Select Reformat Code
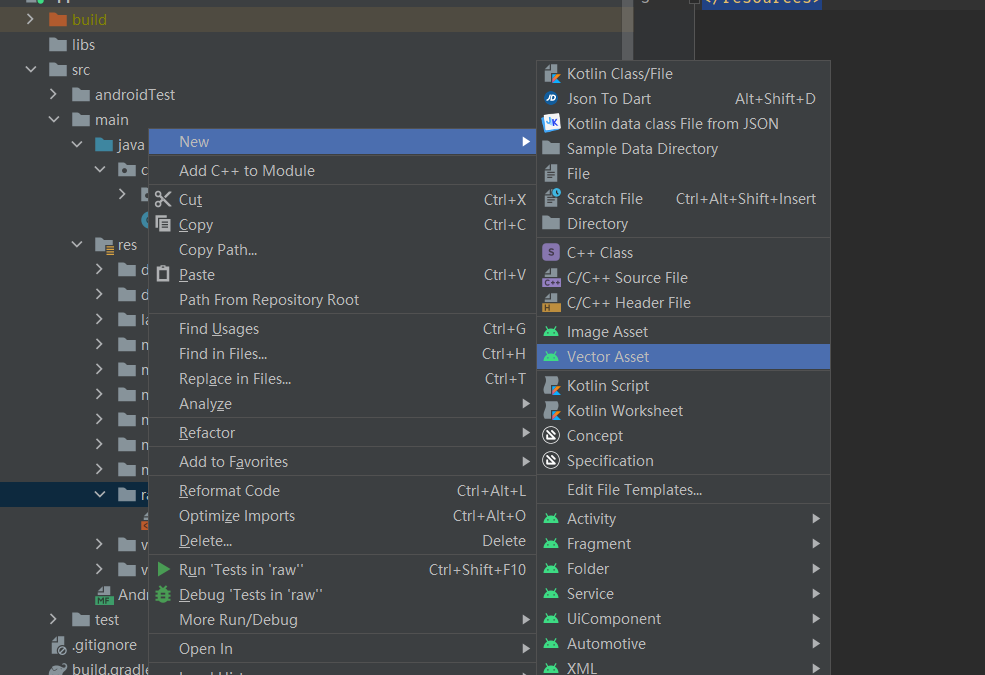985x675 pixels. 342,491
